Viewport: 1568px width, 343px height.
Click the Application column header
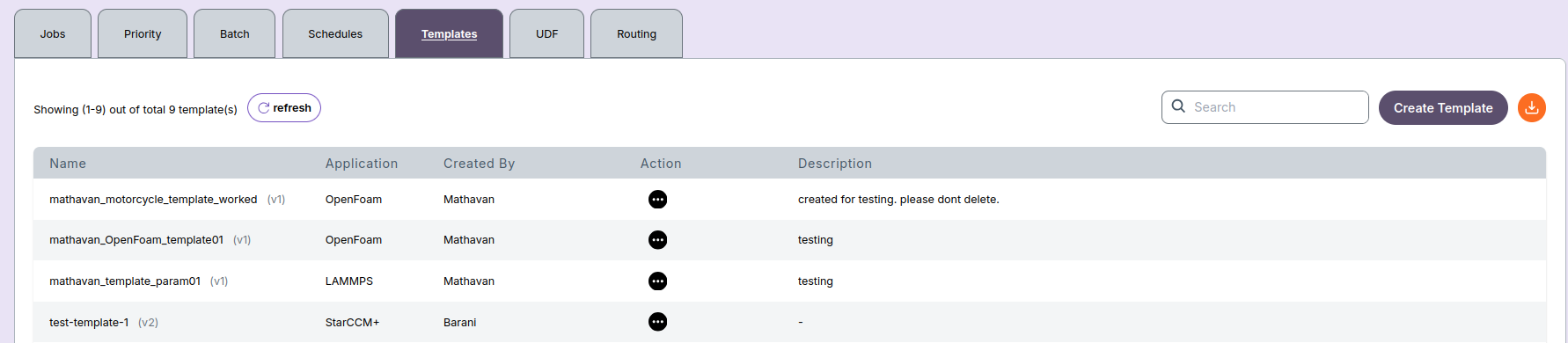click(362, 164)
